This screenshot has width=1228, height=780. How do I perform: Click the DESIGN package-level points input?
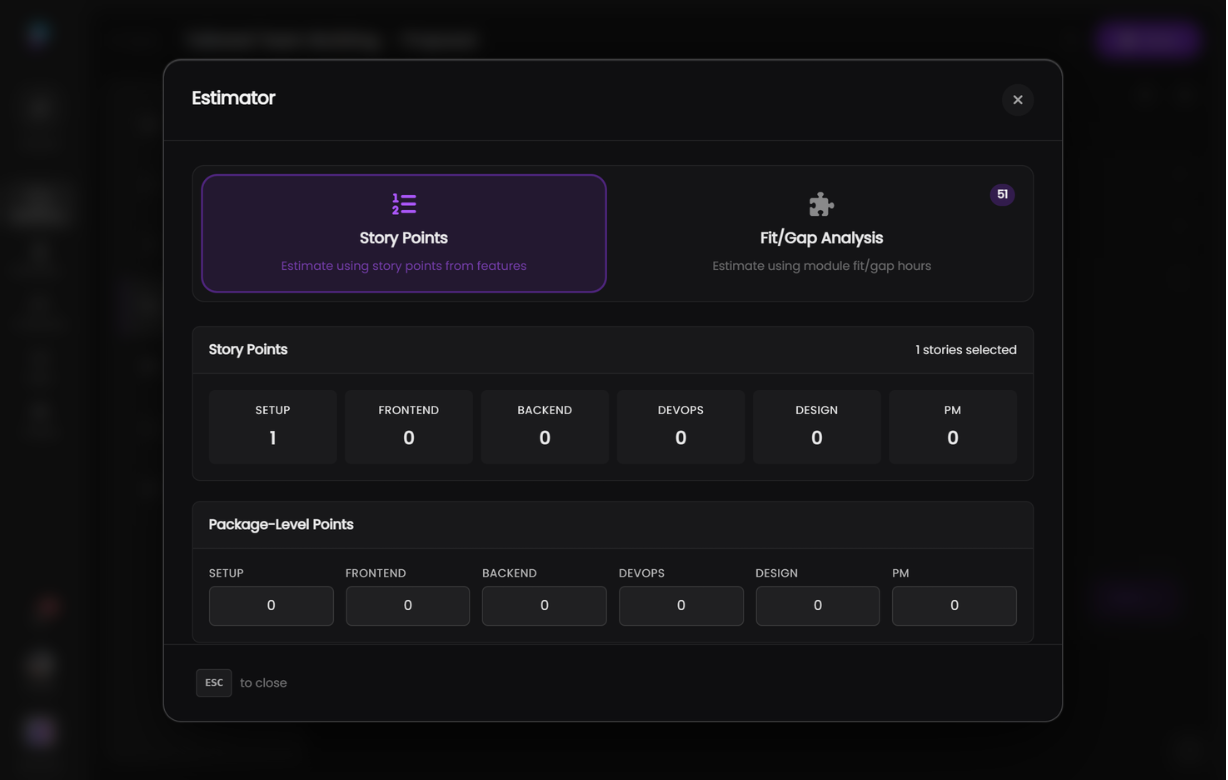[817, 606]
